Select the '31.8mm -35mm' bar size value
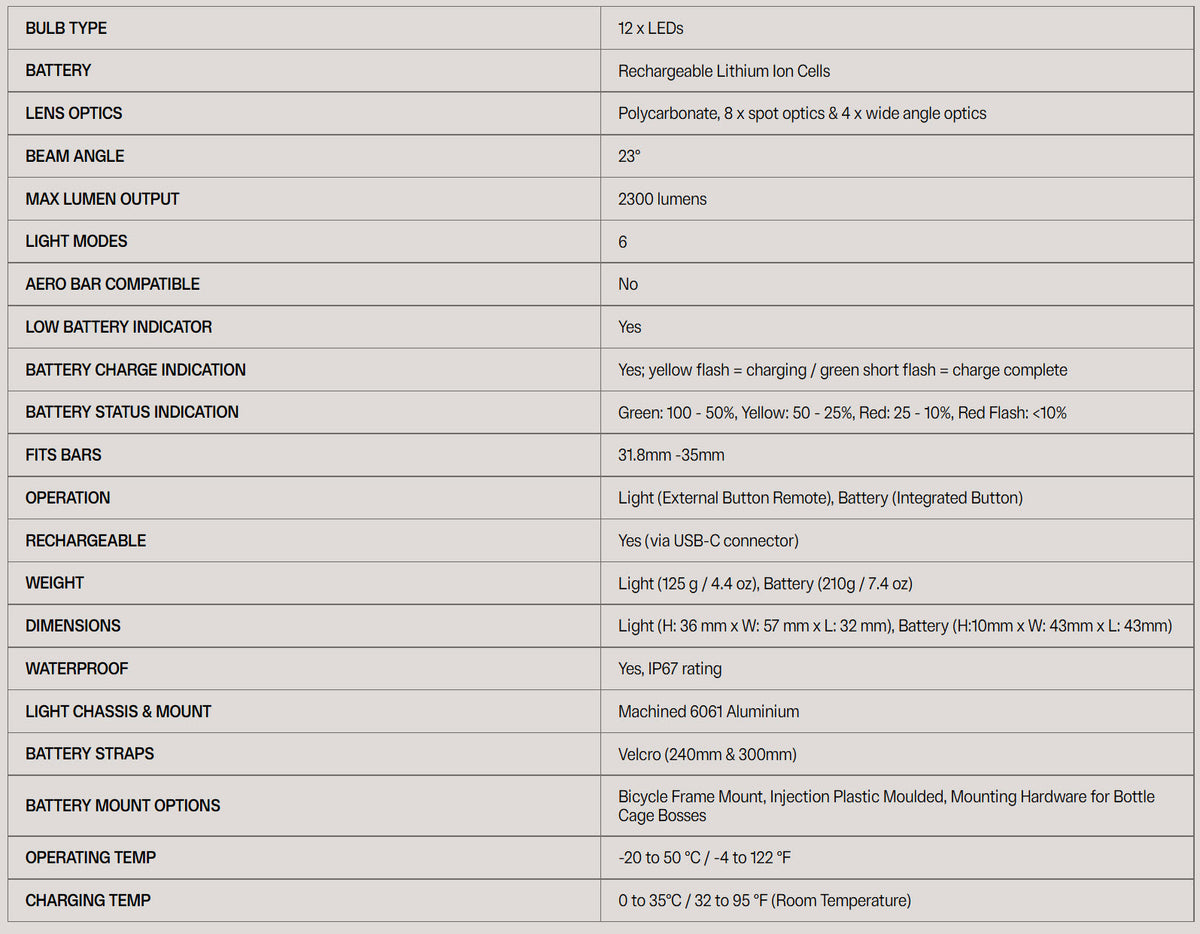 pos(671,455)
